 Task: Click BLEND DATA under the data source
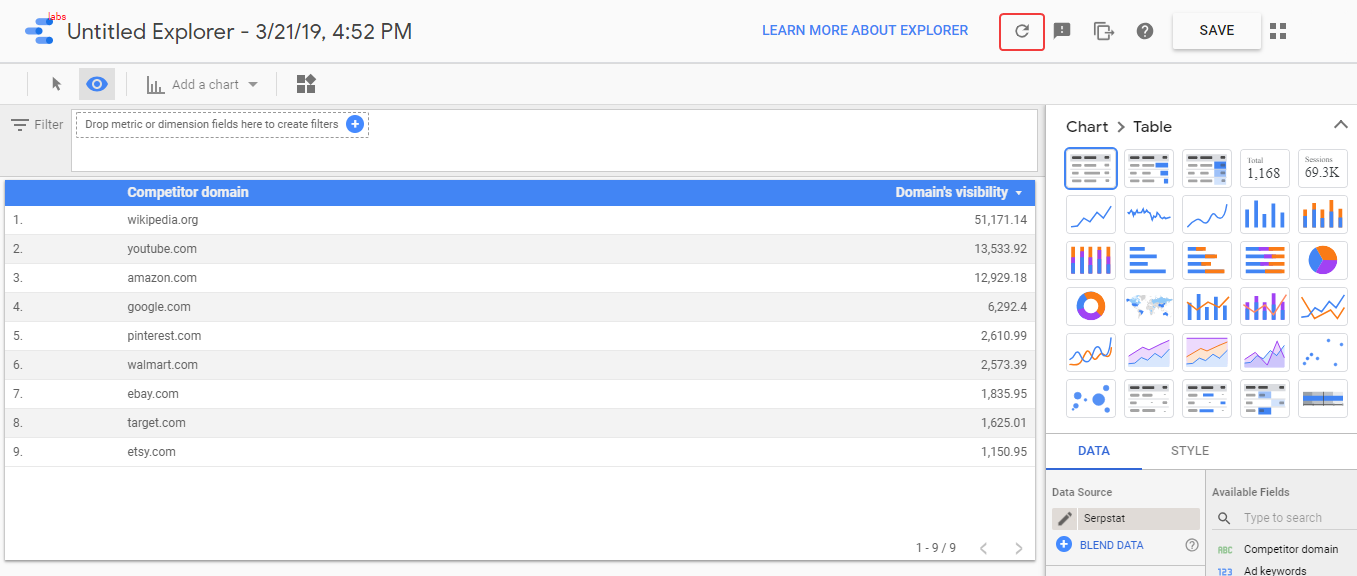[x=1111, y=545]
